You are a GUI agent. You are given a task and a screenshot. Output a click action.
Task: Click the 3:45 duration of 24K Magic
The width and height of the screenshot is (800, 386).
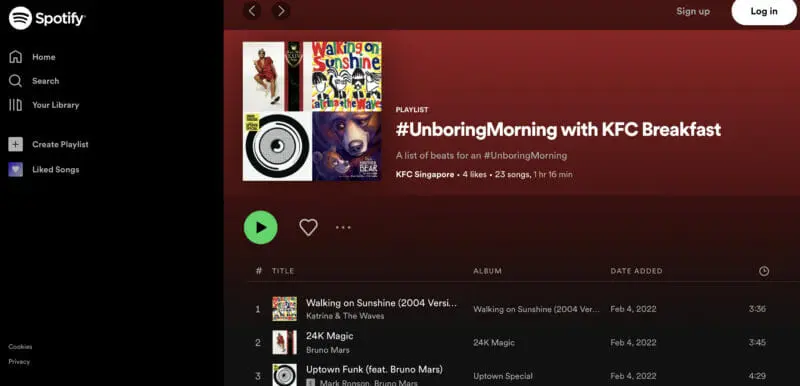point(757,343)
